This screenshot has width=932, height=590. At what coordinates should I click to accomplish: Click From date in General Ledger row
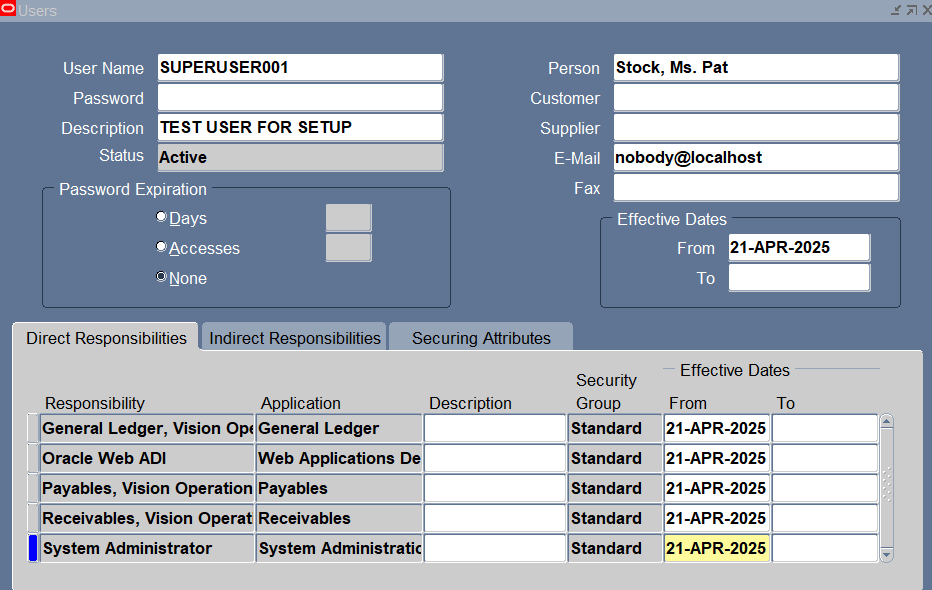coord(716,428)
